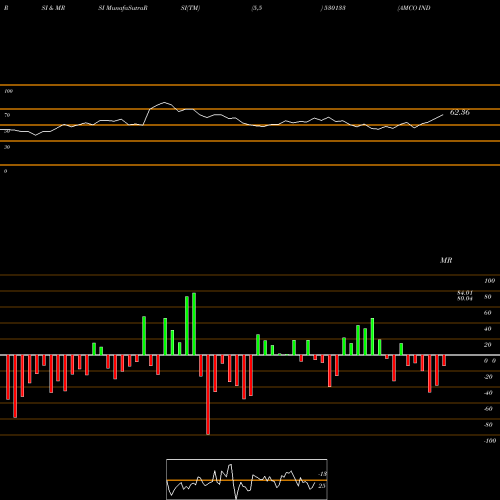The width and height of the screenshot is (500, 500).
Task: Click the 25 value in mini chart
Action: (x=322, y=486)
